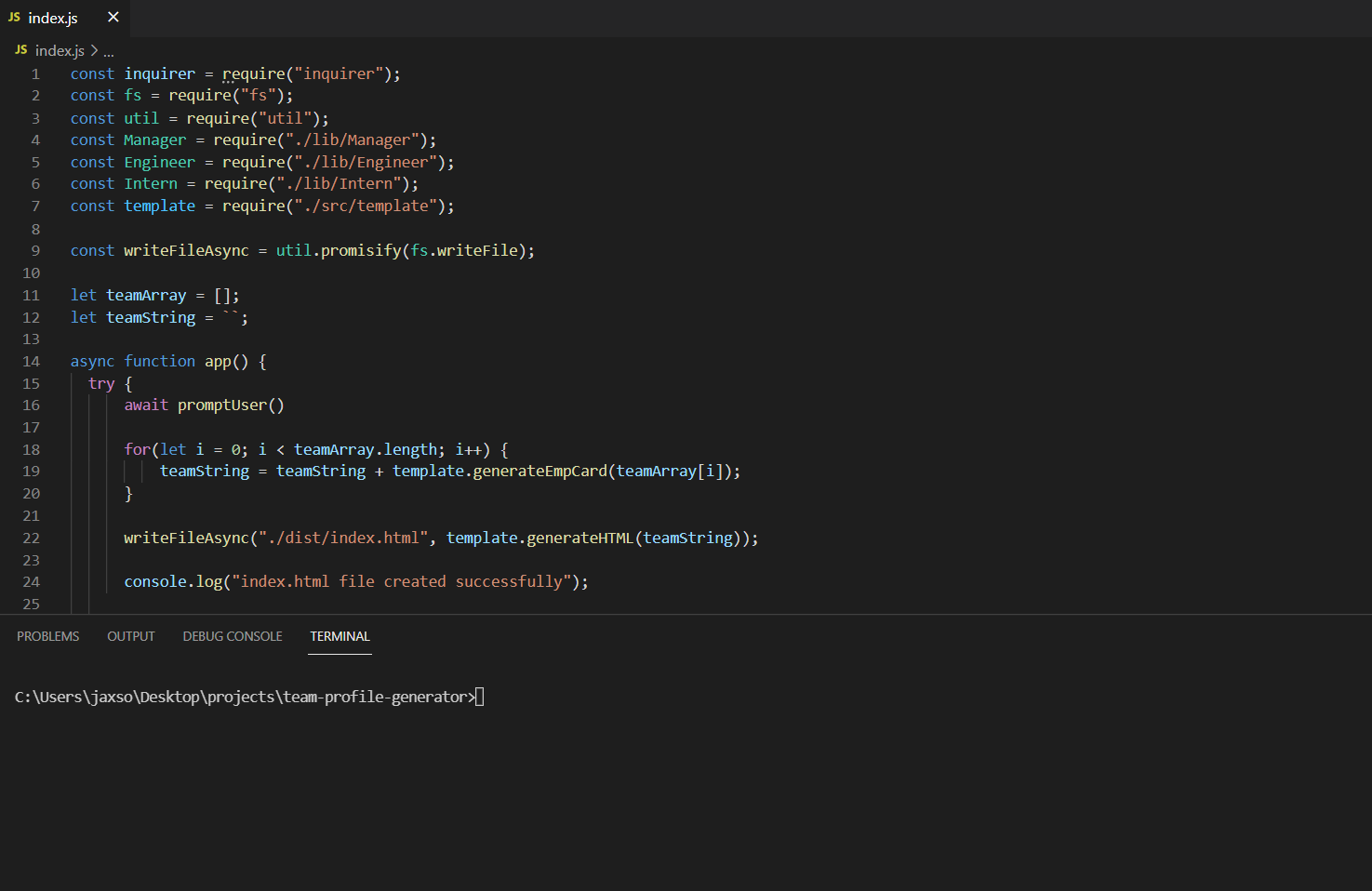Click the writeFileAsync declaration on line 9
The height and width of the screenshot is (891, 1372).
(186, 250)
